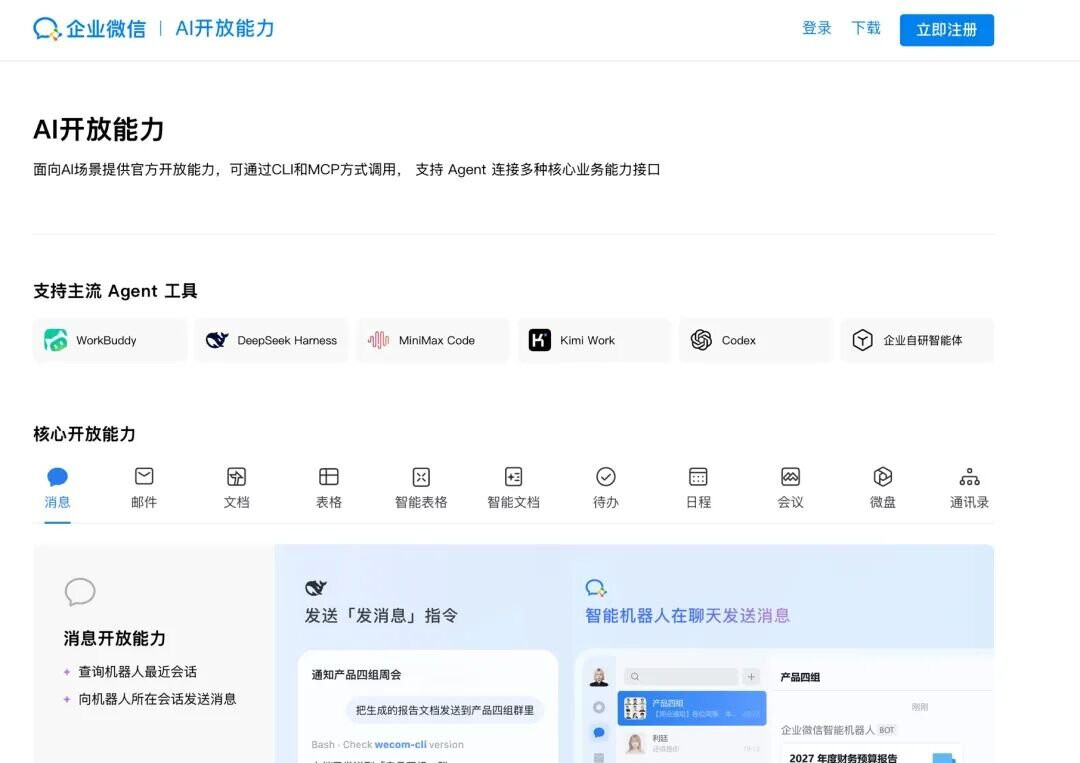Select the 通知产品四组周会 heading
This screenshot has height=763, width=1080.
coord(356,675)
